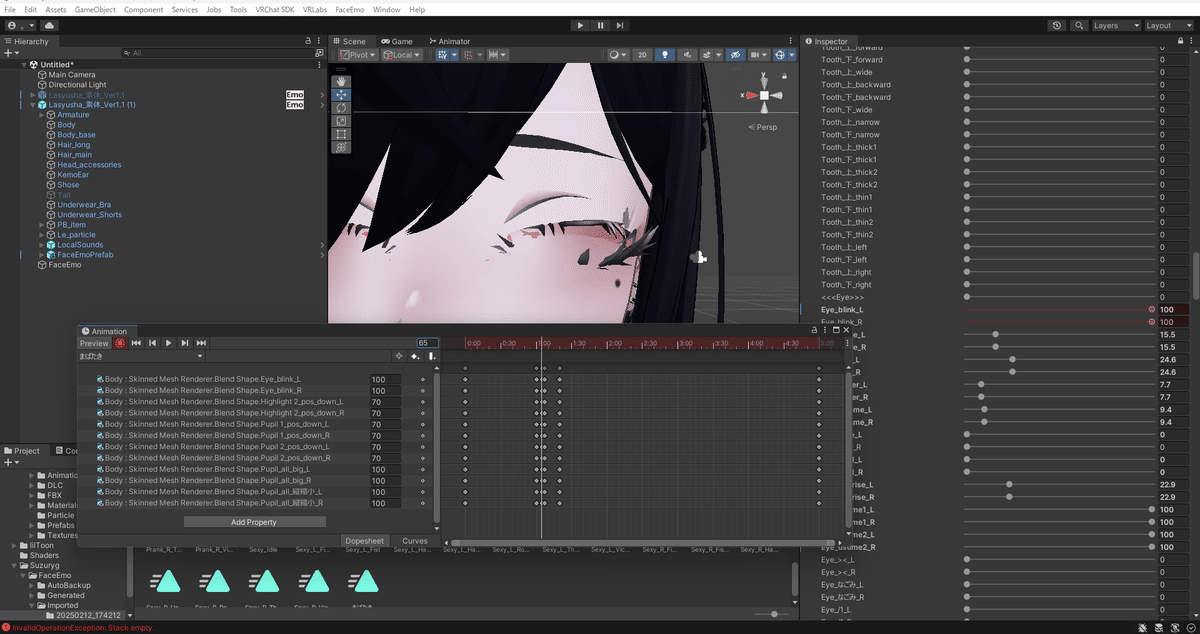Go to previous keyframe in Animation window
The width and height of the screenshot is (1200, 634).
pos(152,343)
